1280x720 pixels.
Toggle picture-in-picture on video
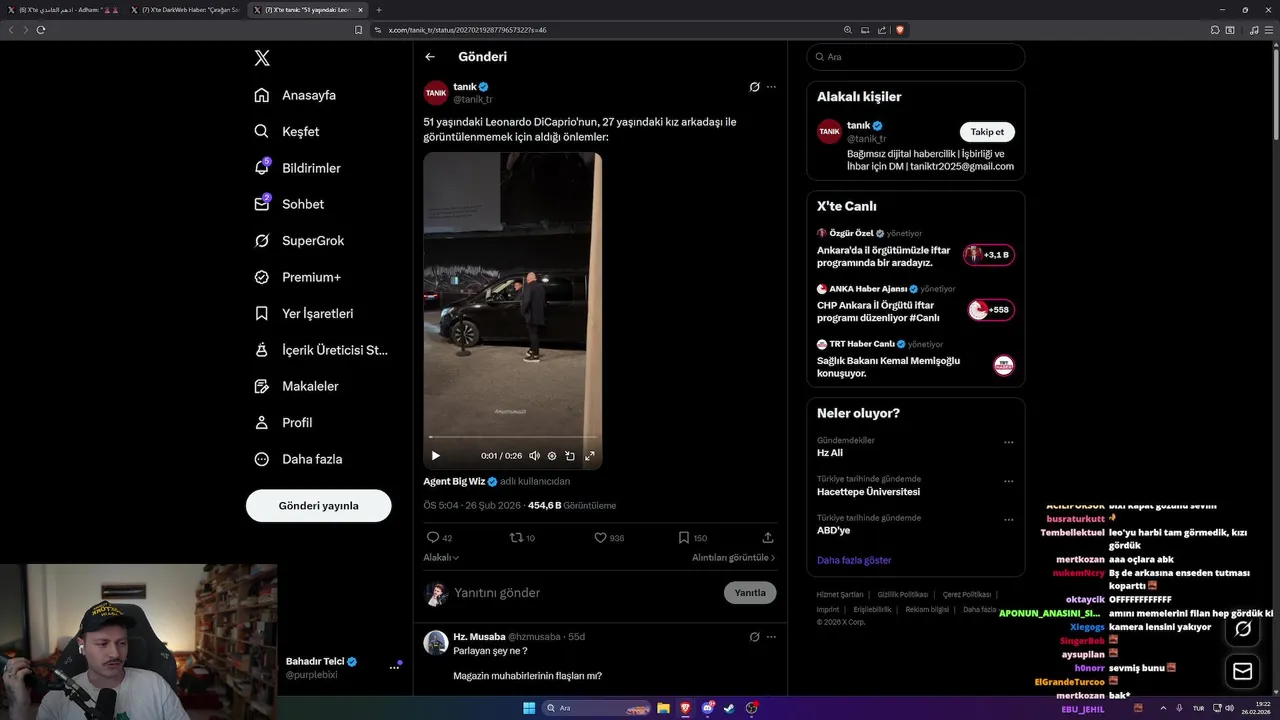(x=570, y=456)
